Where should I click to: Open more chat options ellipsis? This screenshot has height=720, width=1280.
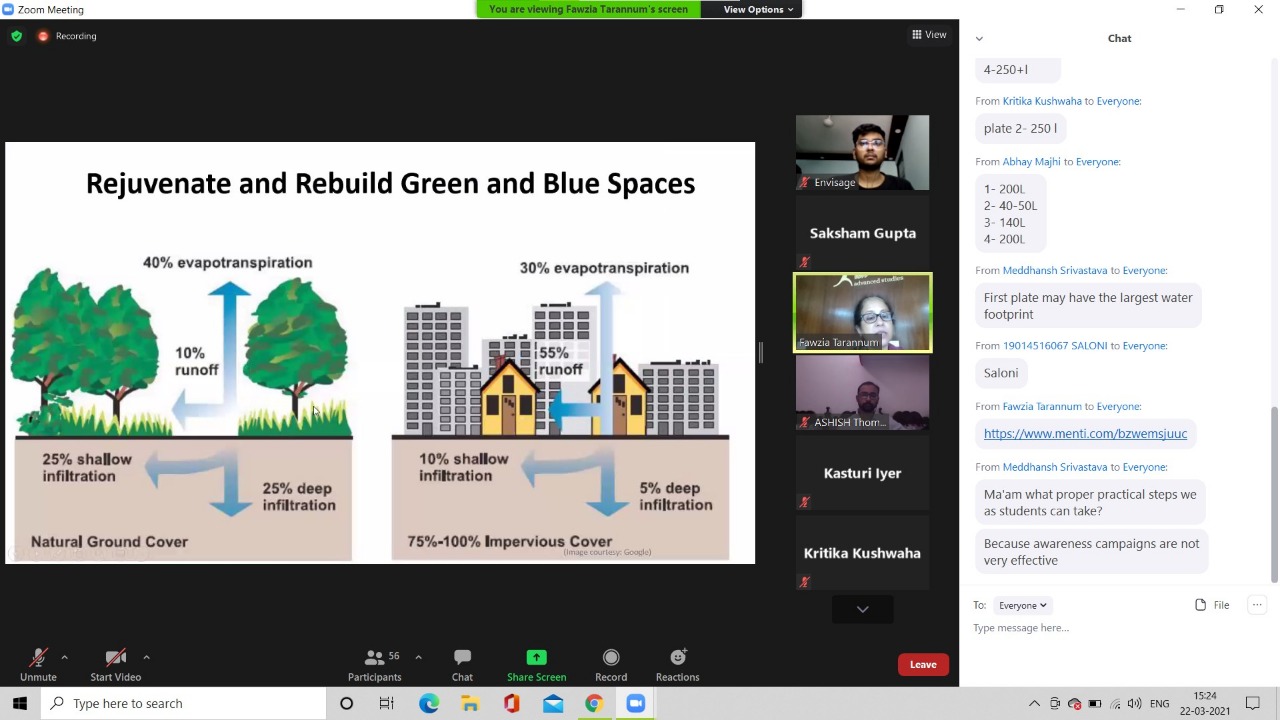tap(1257, 605)
